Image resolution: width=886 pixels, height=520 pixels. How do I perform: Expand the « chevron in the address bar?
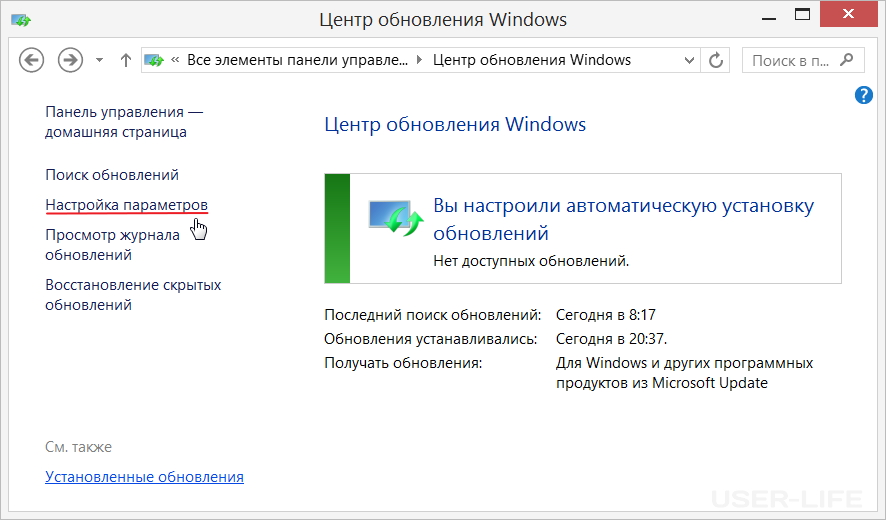pos(176,60)
